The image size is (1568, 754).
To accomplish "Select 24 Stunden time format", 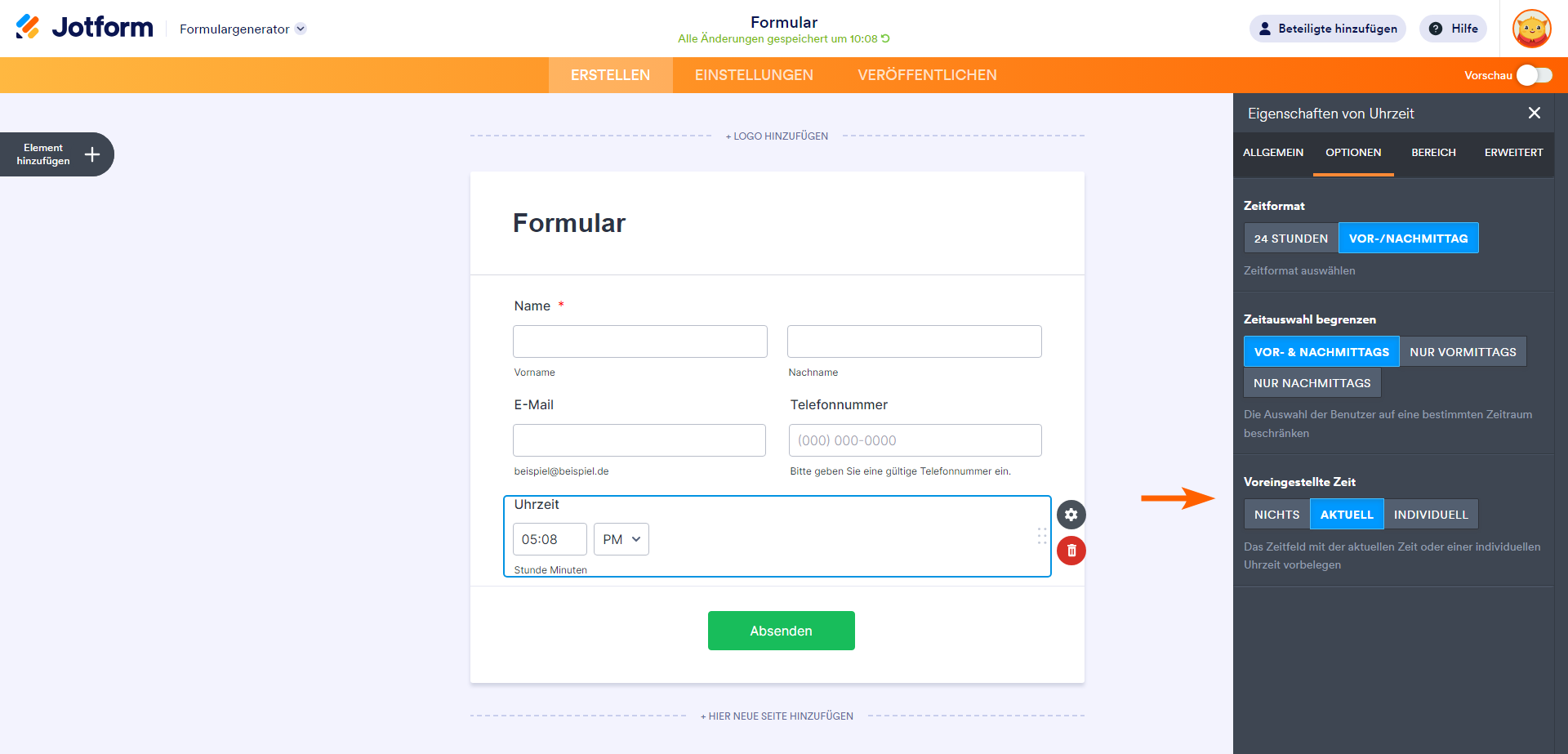I will (1290, 239).
